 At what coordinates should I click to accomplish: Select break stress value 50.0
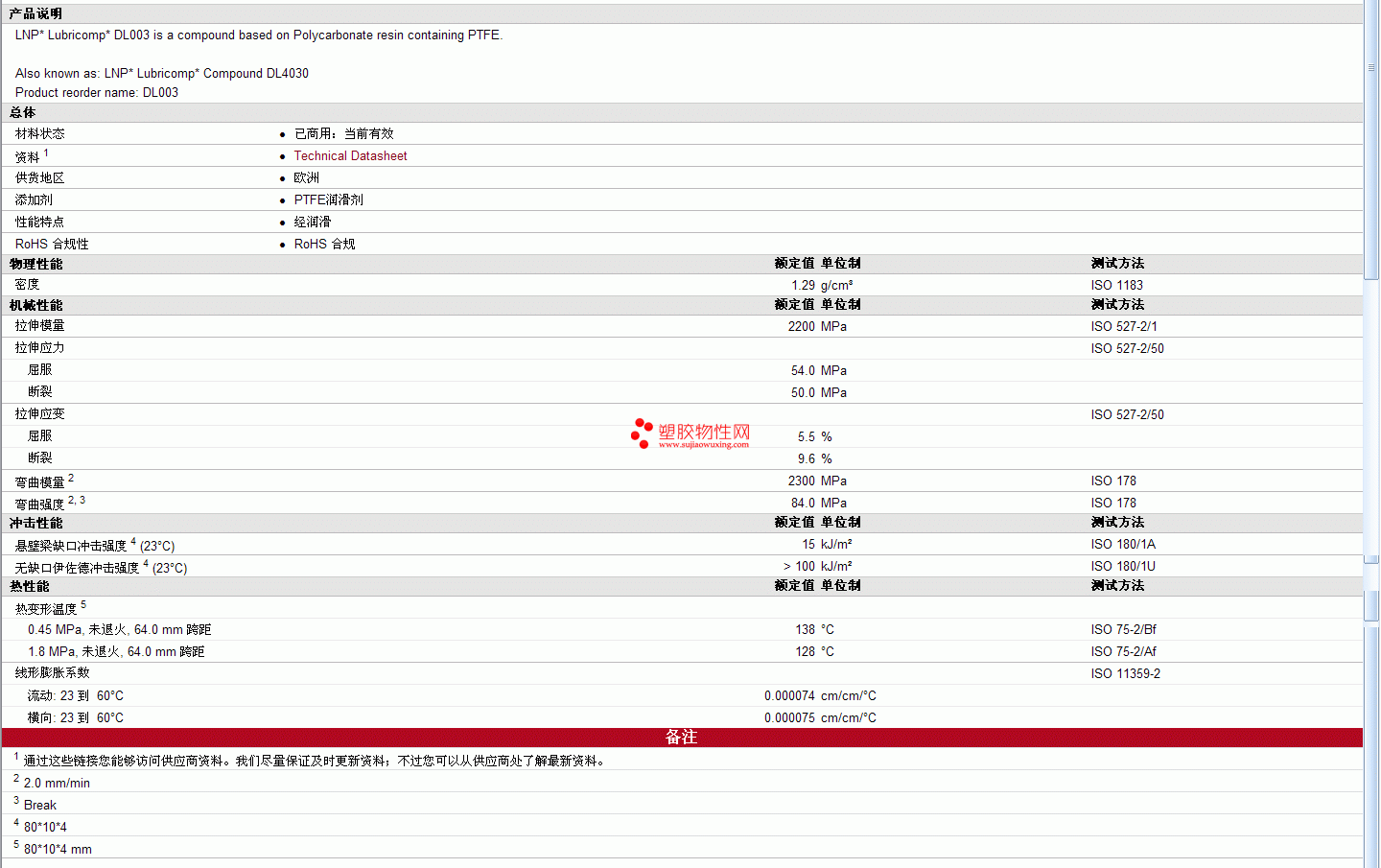pos(803,392)
